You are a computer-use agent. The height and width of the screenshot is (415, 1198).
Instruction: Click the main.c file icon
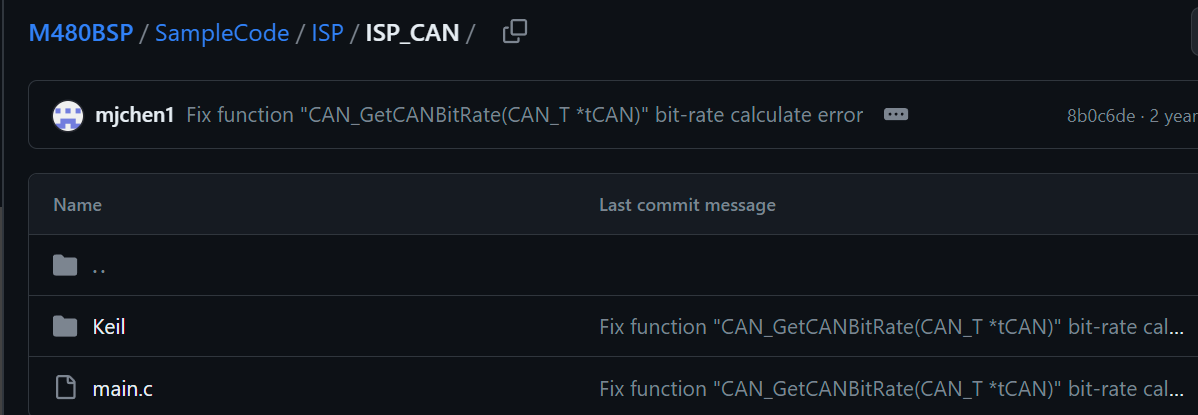(x=65, y=387)
